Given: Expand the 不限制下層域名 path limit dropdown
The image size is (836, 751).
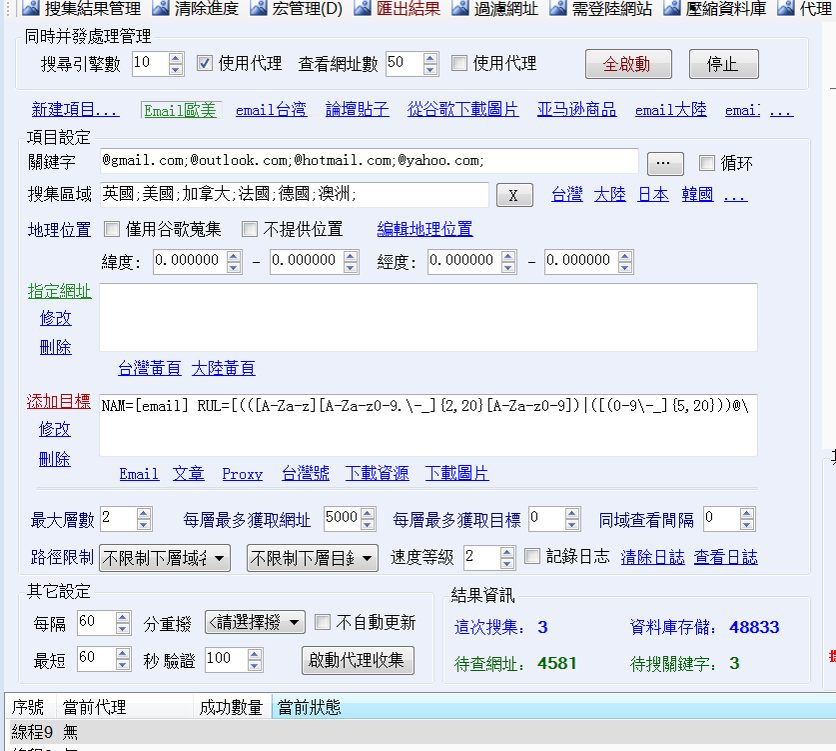Looking at the screenshot, I should [165, 558].
